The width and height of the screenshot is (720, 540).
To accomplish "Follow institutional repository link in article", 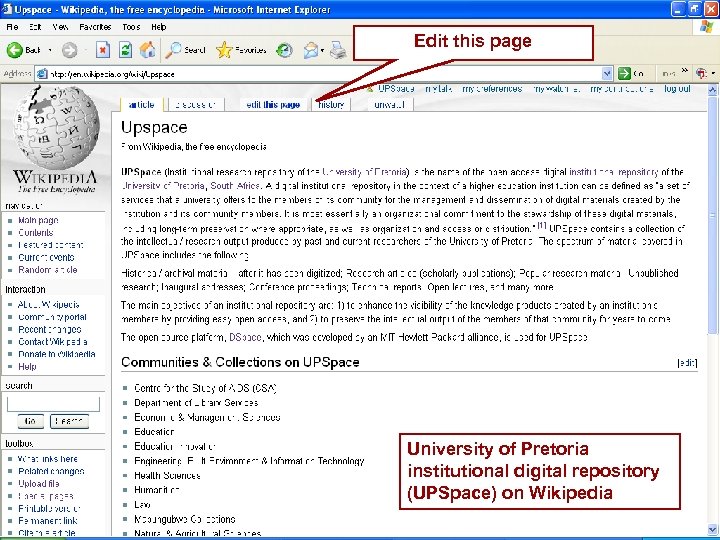I will pyautogui.click(x=613, y=172).
